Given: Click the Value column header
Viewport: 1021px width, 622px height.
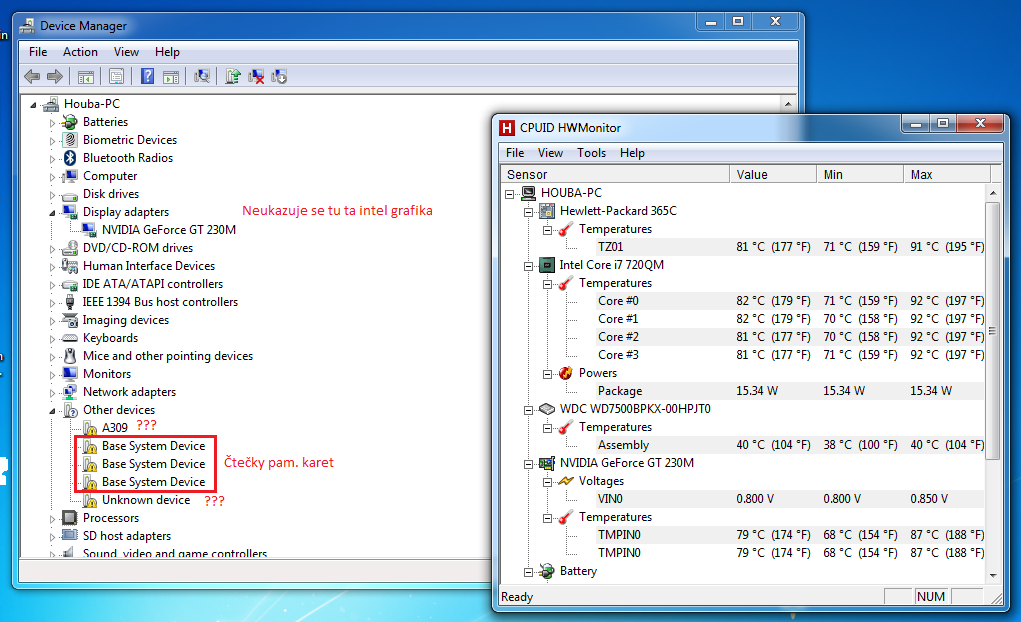Looking at the screenshot, I should point(773,175).
